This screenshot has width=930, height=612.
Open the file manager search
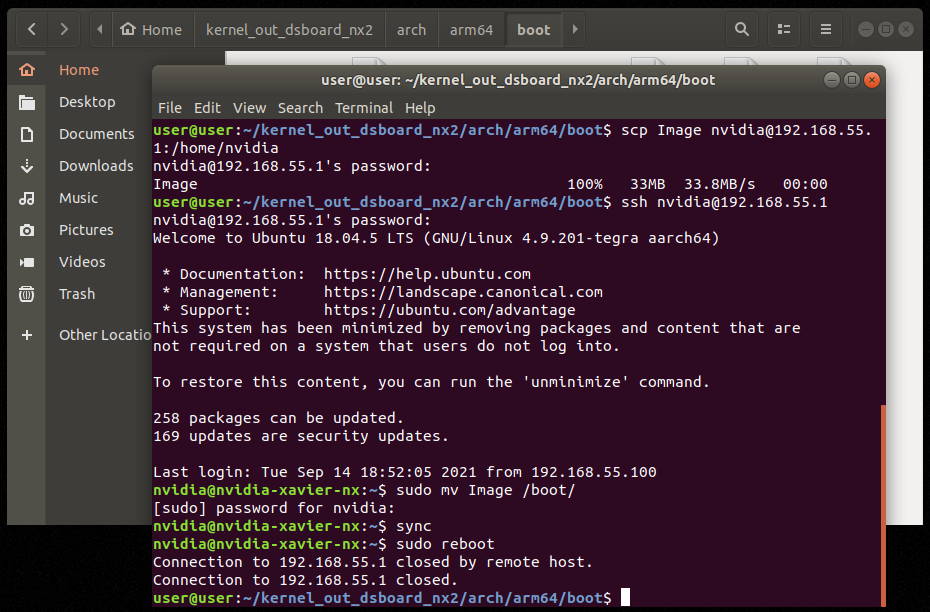coord(741,29)
